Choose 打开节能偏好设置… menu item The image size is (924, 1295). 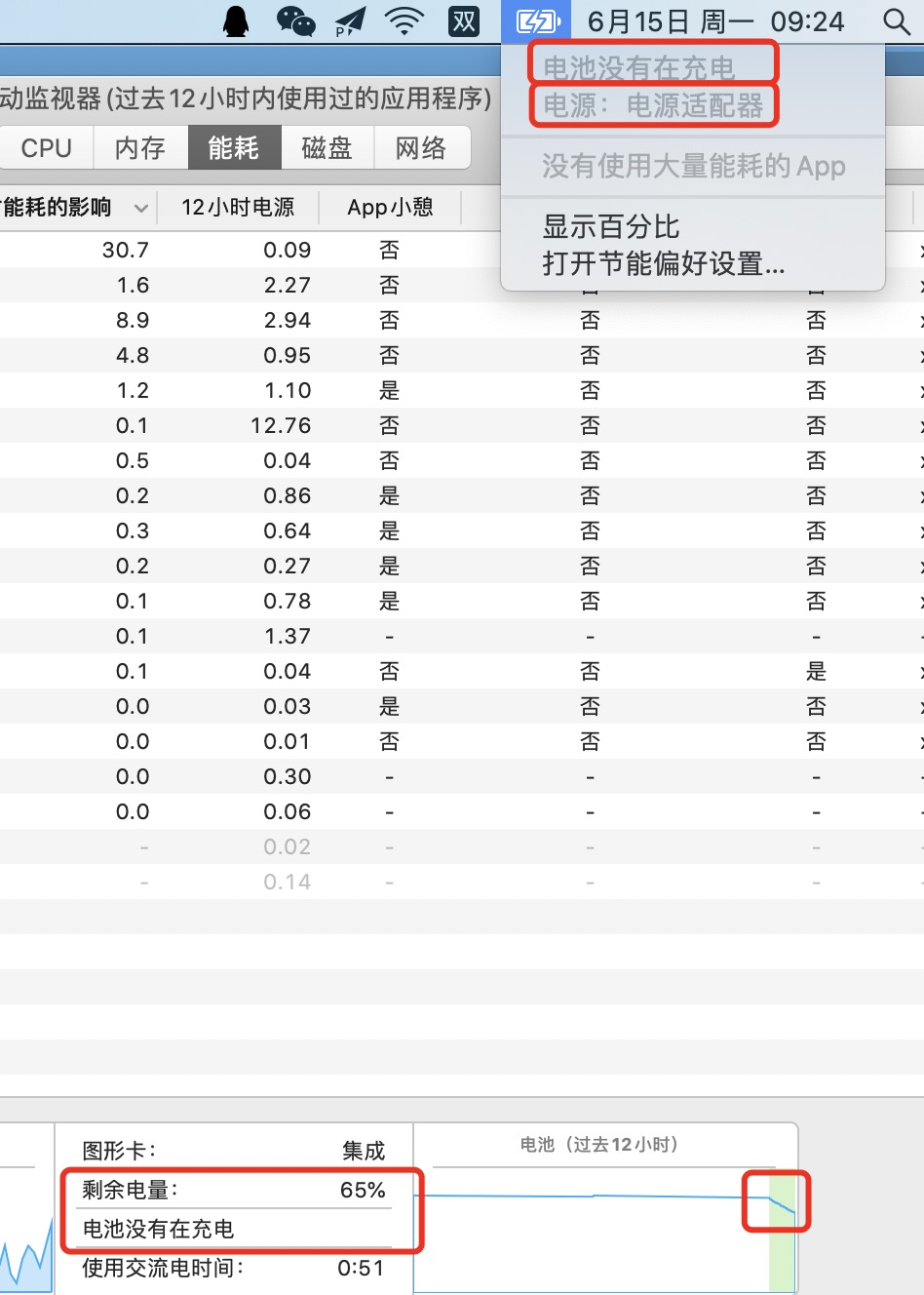[x=663, y=264]
